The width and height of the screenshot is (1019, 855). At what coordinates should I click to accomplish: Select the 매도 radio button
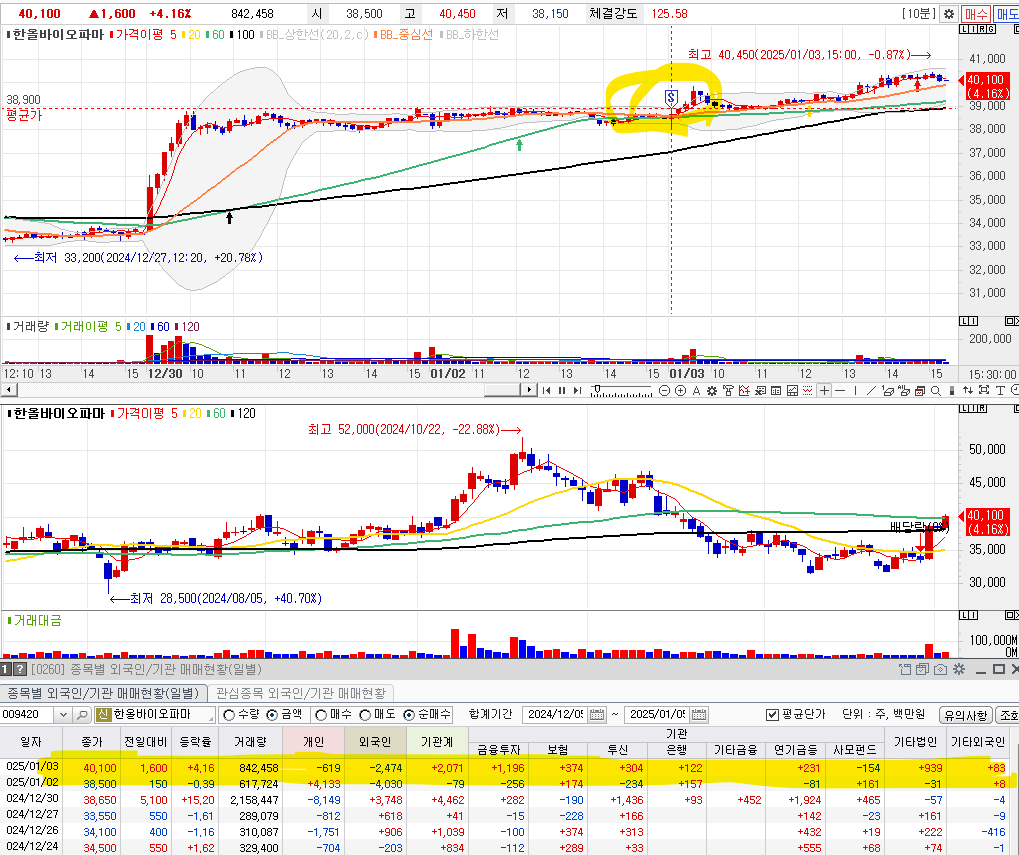[x=365, y=715]
